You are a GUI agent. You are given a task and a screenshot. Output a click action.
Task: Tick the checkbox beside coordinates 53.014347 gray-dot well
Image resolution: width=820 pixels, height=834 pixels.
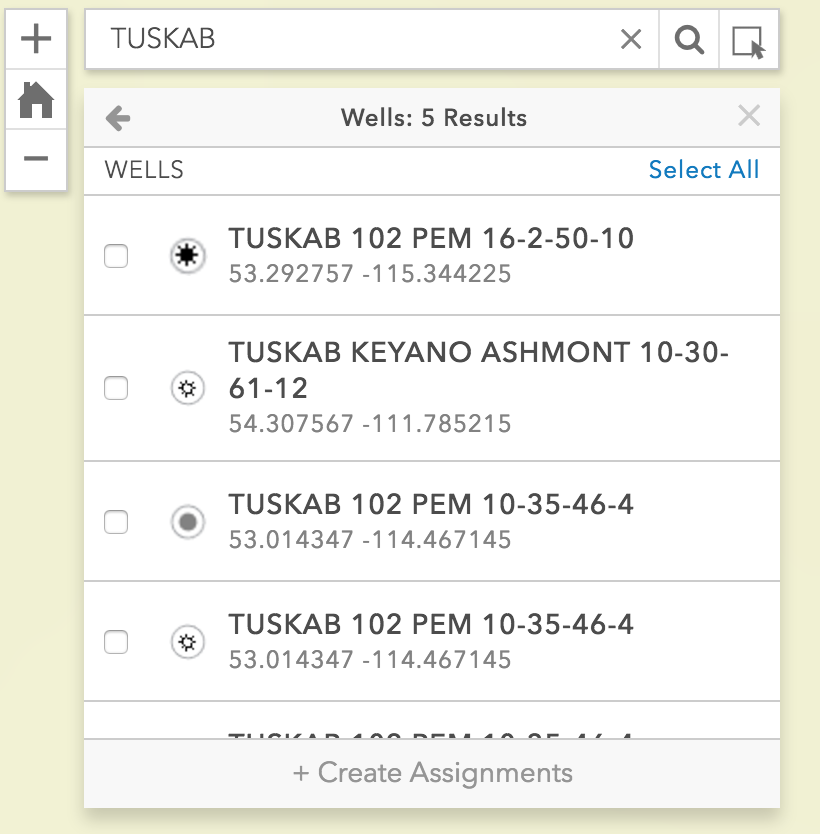(x=117, y=522)
